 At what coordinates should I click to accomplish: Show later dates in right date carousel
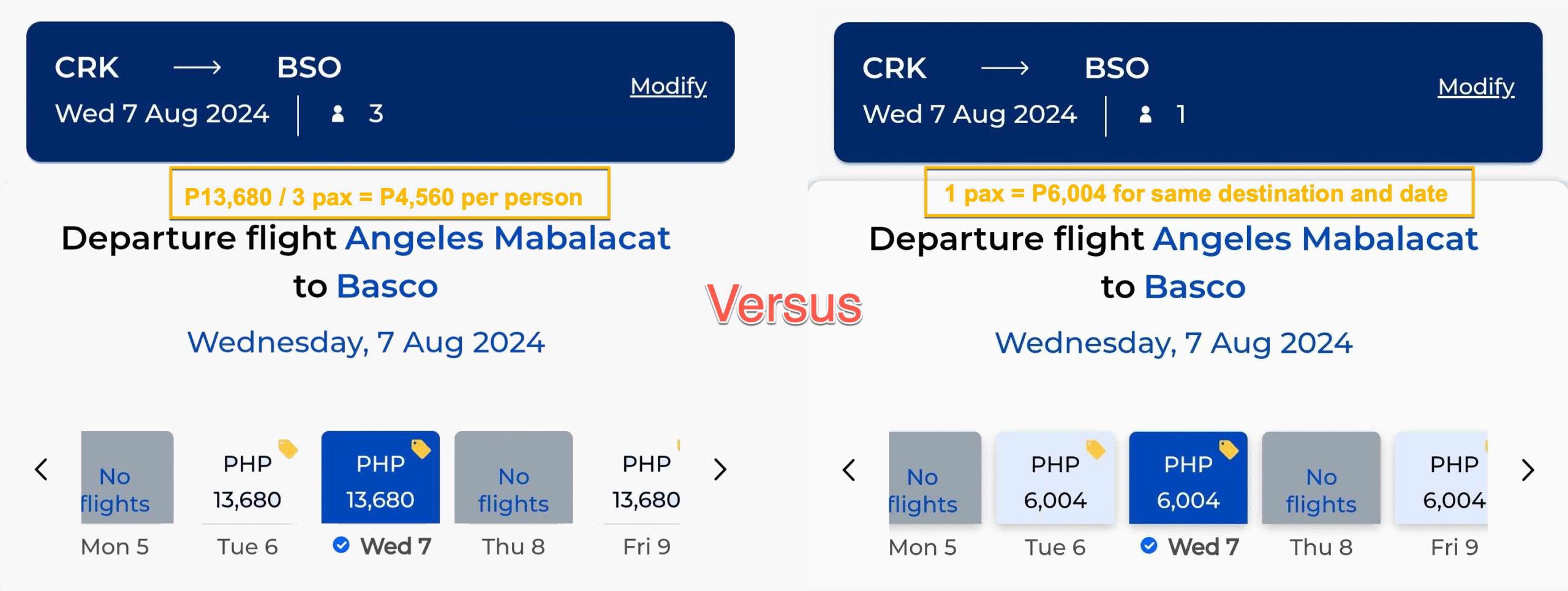[1528, 470]
